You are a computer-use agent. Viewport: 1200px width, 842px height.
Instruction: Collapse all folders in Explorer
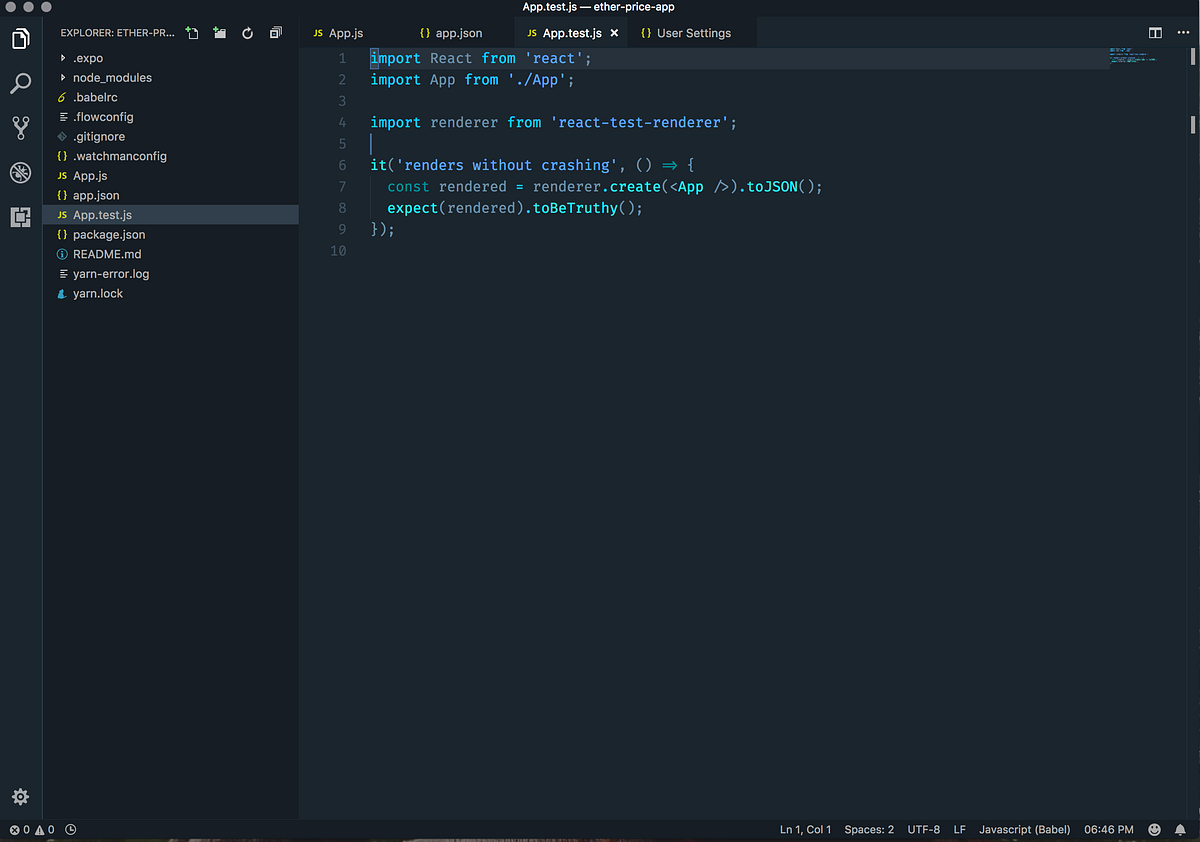point(275,32)
